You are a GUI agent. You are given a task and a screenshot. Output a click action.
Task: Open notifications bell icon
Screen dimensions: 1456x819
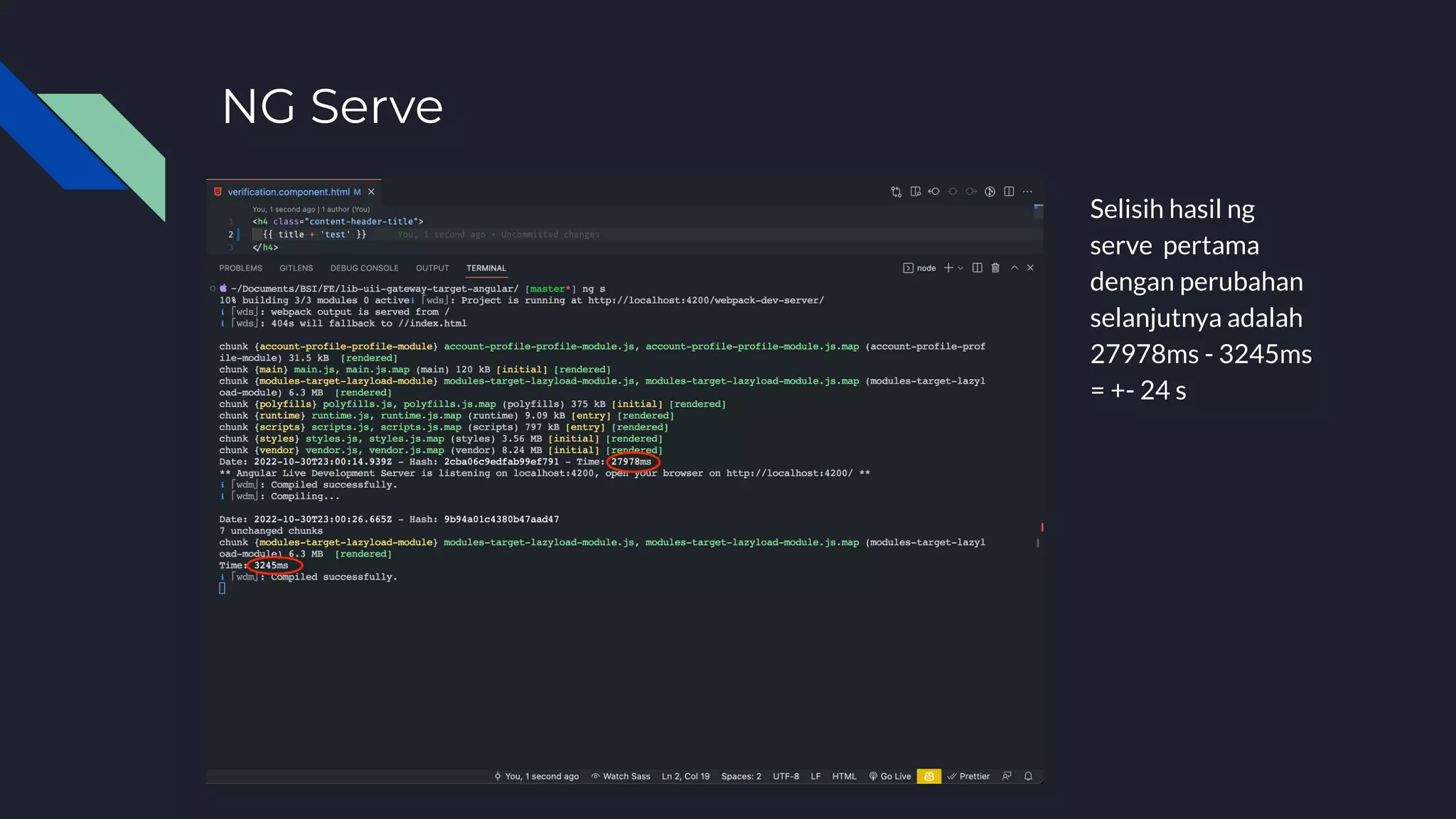1028,776
